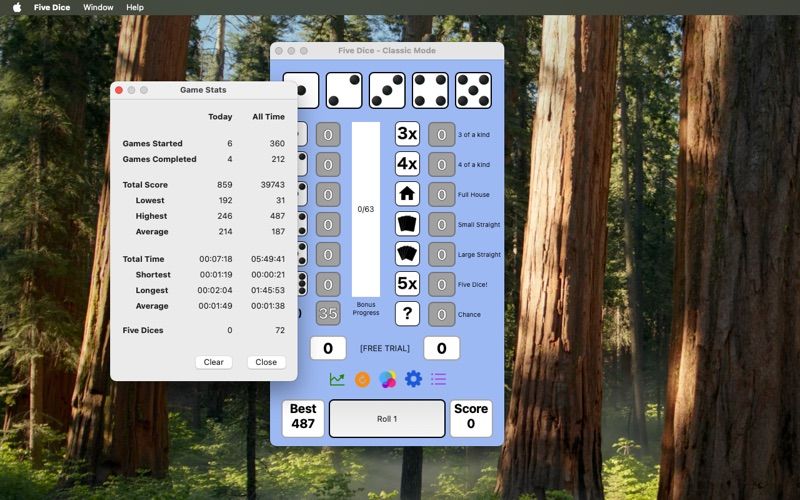Screen dimensions: 800x500
Task: Click the Best 487 box
Action: (303, 418)
